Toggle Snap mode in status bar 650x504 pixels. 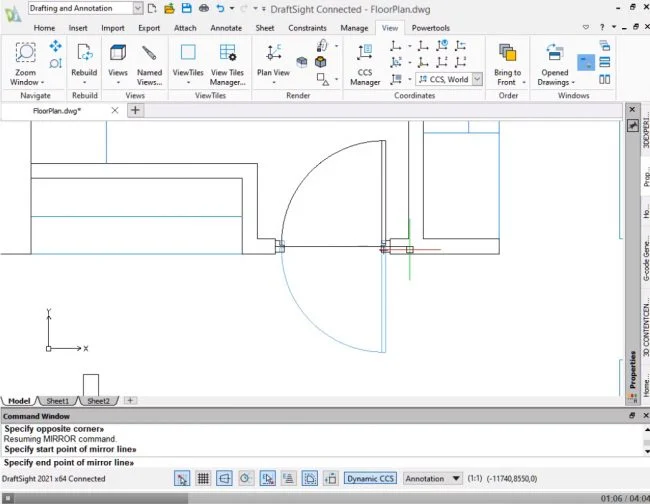(x=181, y=479)
